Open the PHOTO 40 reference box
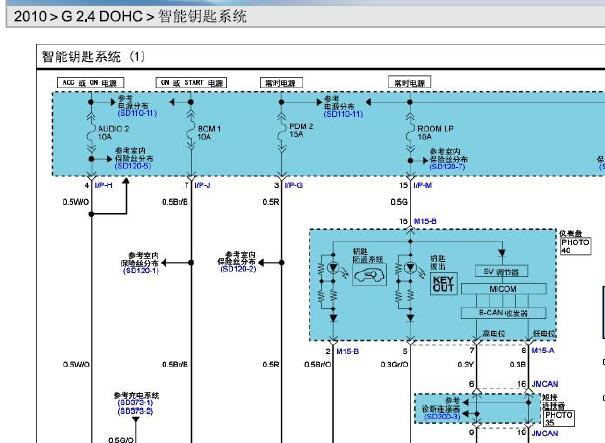The height and width of the screenshot is (443, 605). tap(575, 246)
